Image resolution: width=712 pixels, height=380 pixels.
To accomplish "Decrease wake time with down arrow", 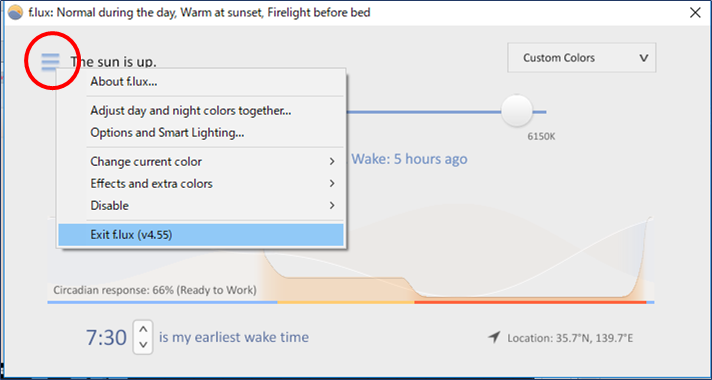I will pos(143,345).
